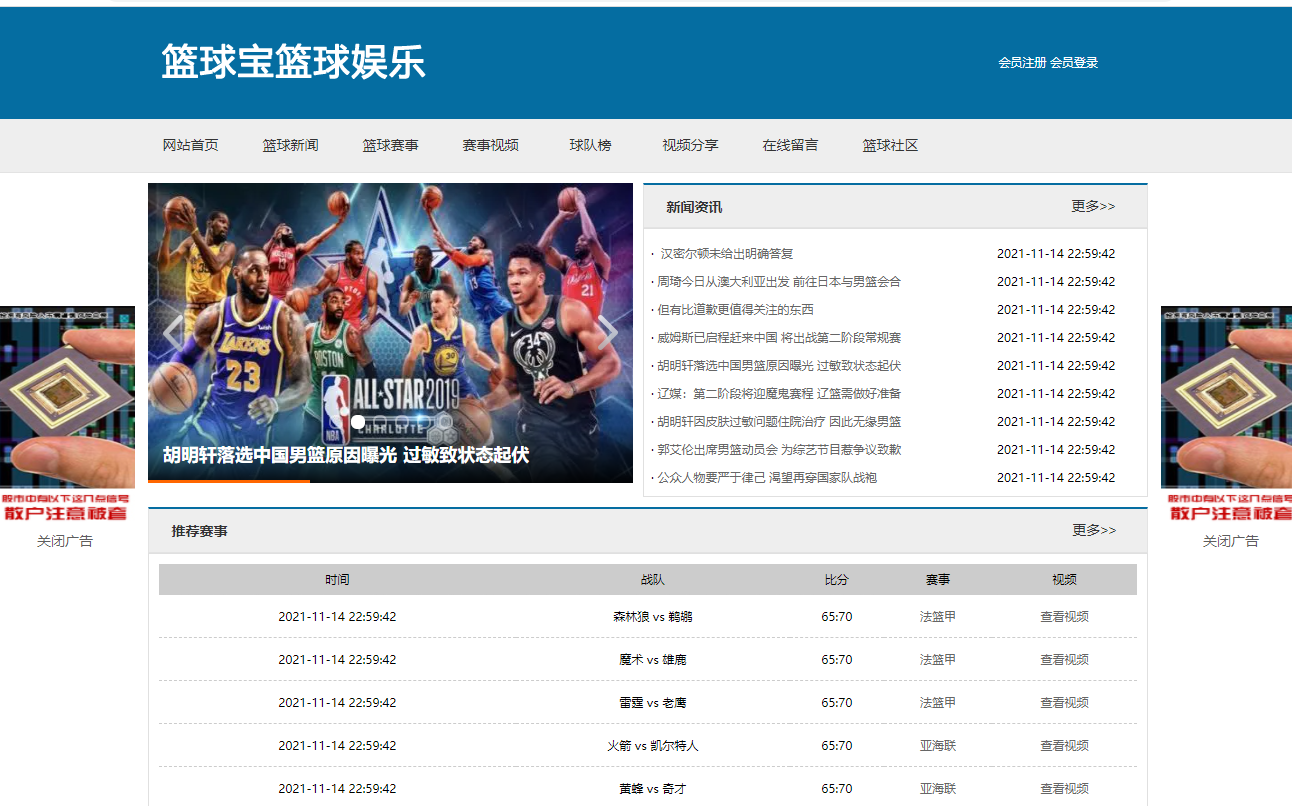
Task: Click 法篮甲 league in 森林狼 row
Action: click(x=938, y=617)
